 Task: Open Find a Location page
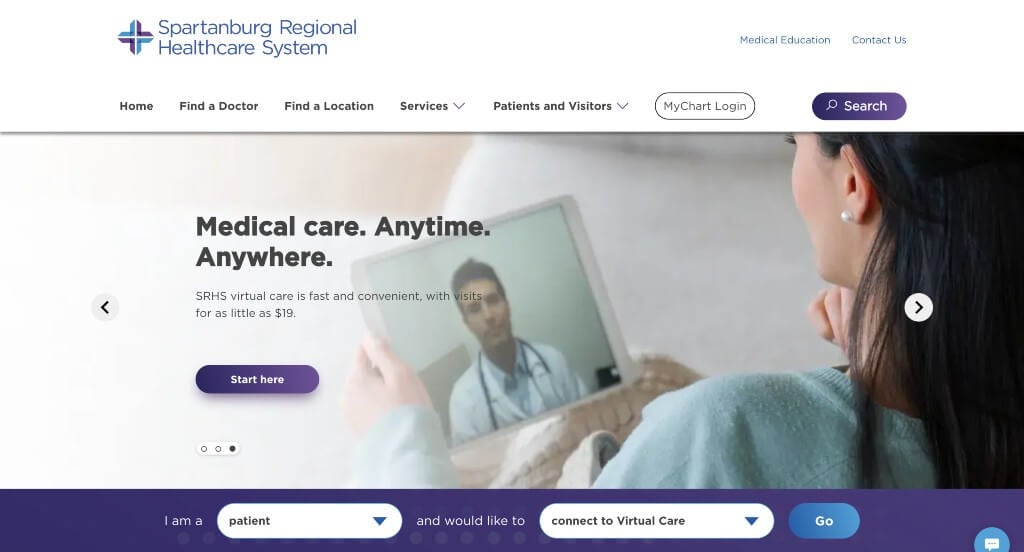pos(329,106)
